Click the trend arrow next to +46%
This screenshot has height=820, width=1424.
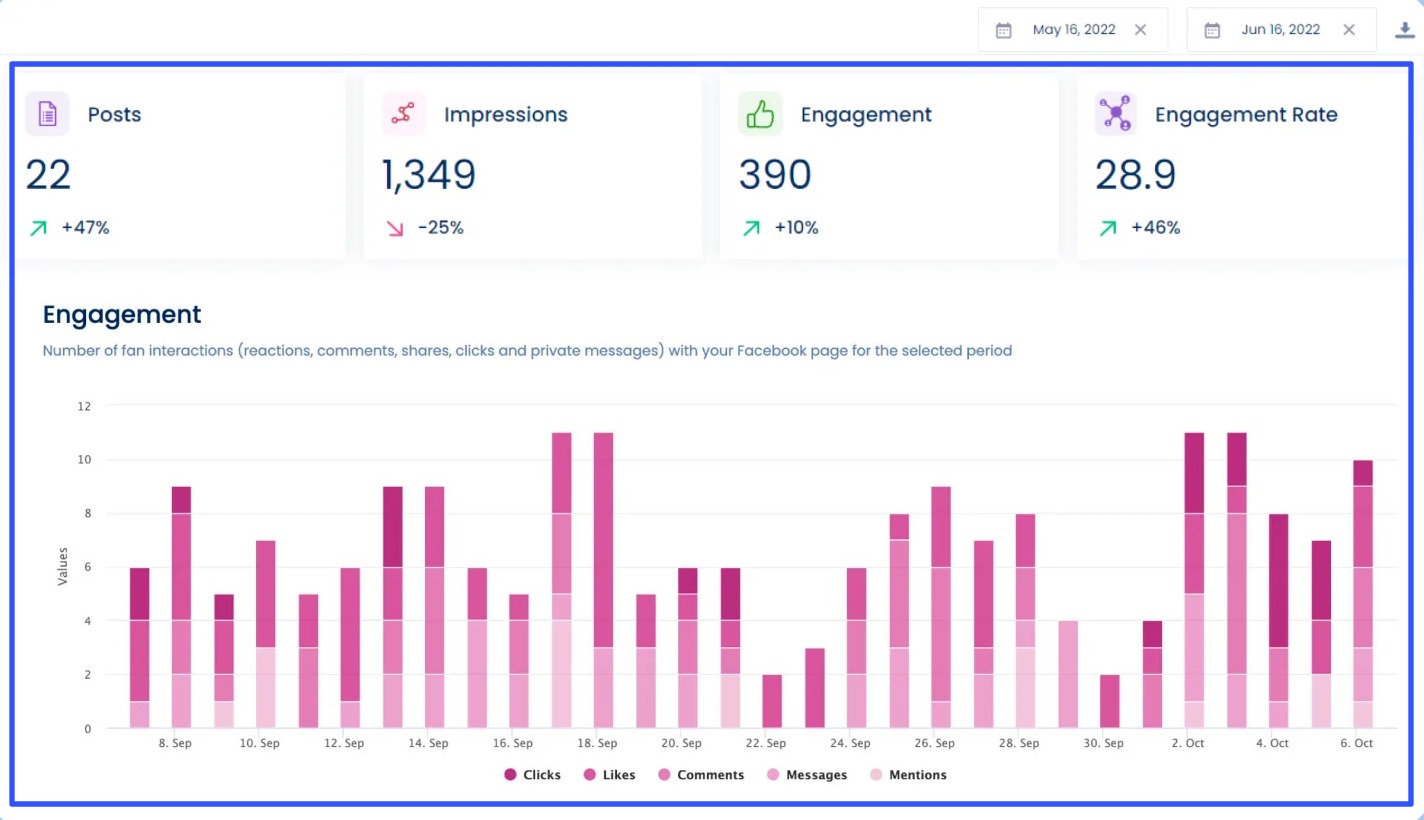click(x=1106, y=227)
